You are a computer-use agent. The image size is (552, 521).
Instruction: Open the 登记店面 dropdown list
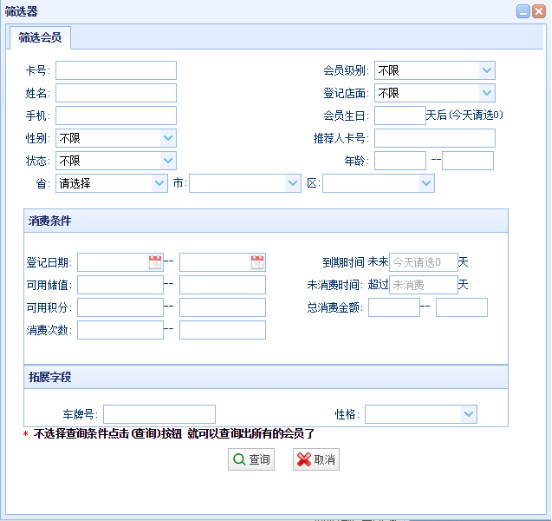click(487, 93)
